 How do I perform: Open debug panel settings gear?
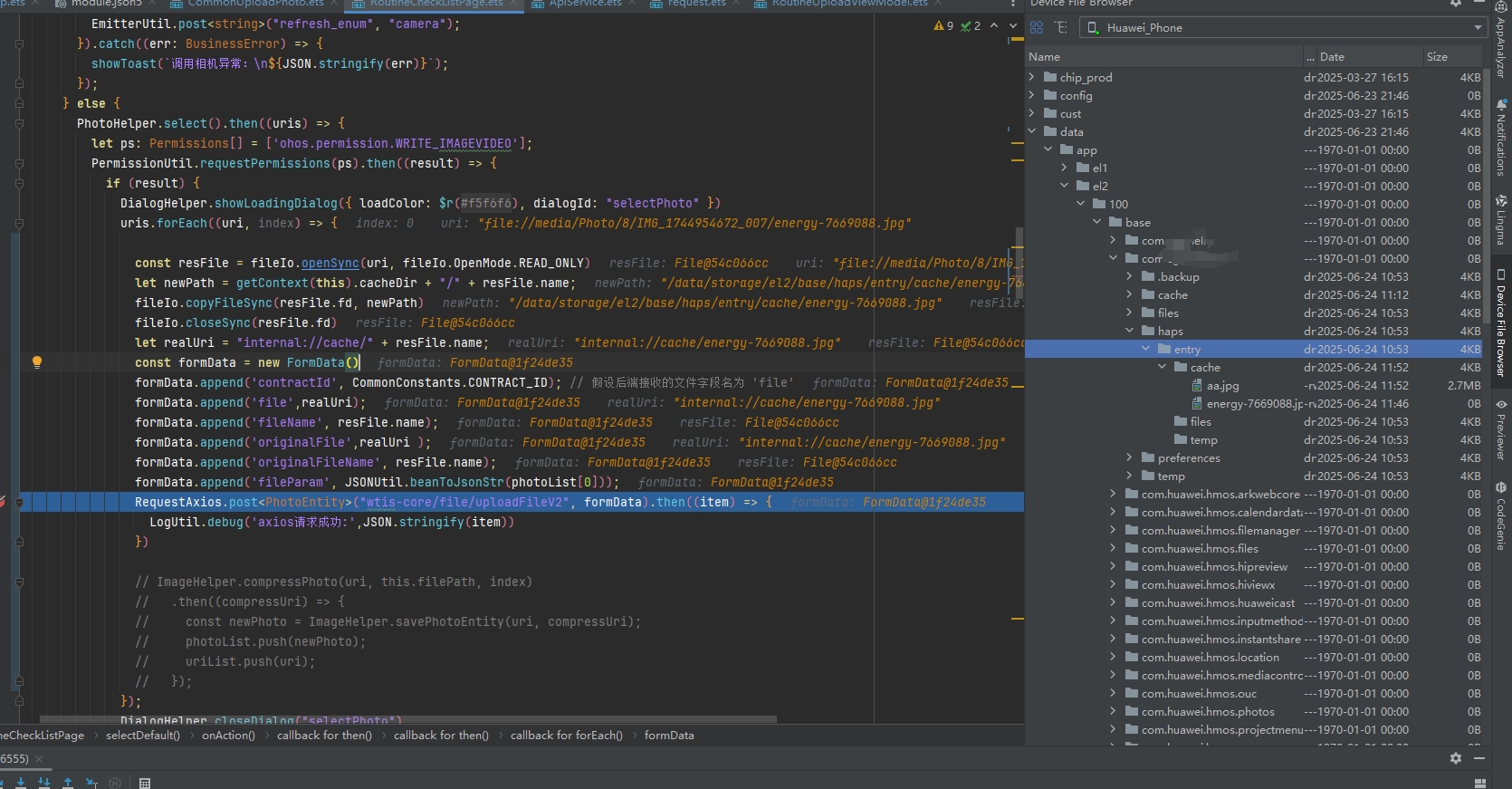(x=1456, y=758)
